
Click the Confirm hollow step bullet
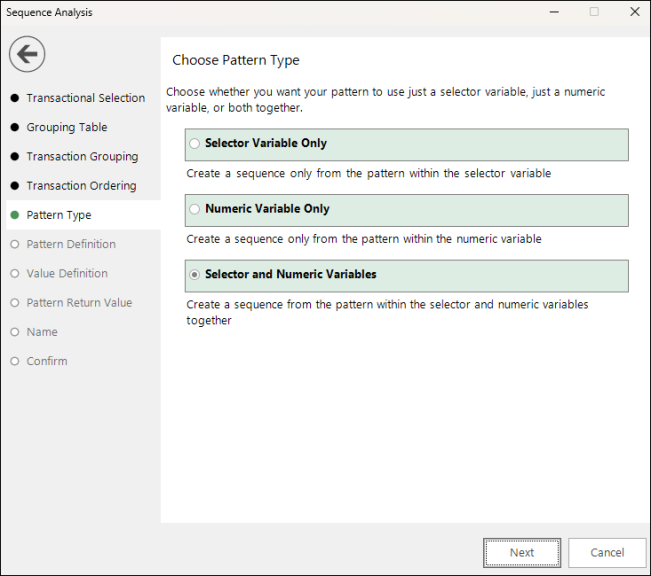15,361
